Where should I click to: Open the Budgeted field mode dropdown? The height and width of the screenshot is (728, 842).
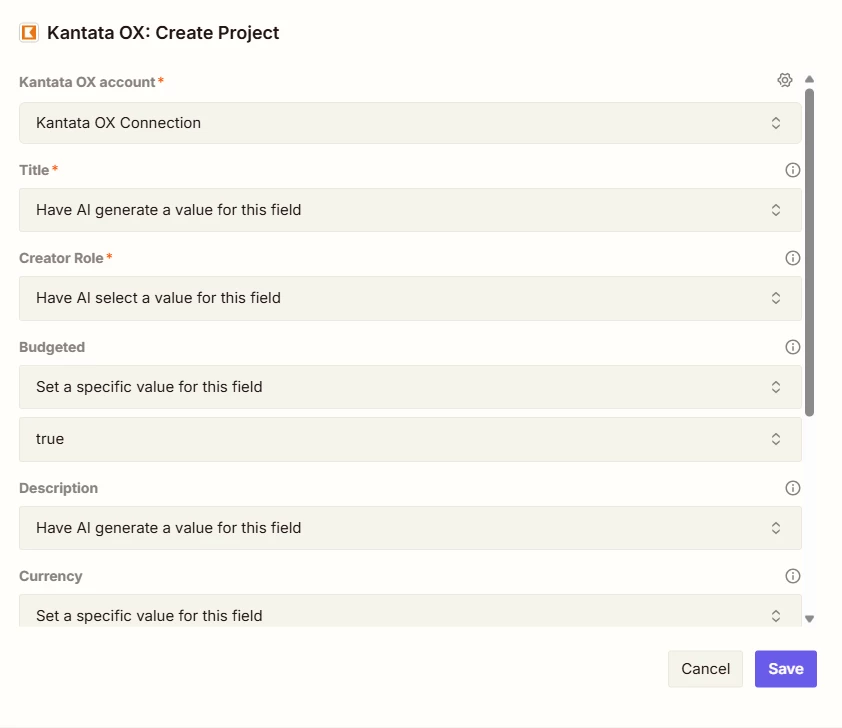click(x=410, y=387)
